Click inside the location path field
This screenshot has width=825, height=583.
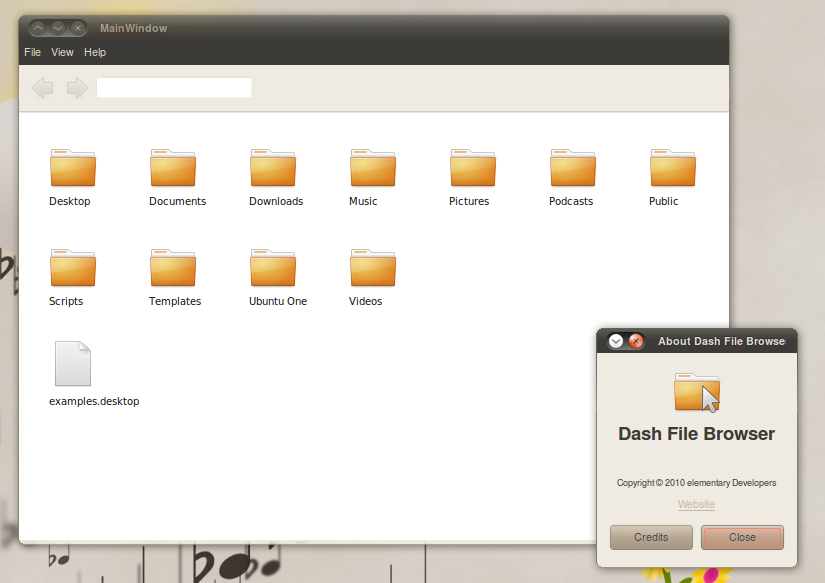pyautogui.click(x=173, y=88)
